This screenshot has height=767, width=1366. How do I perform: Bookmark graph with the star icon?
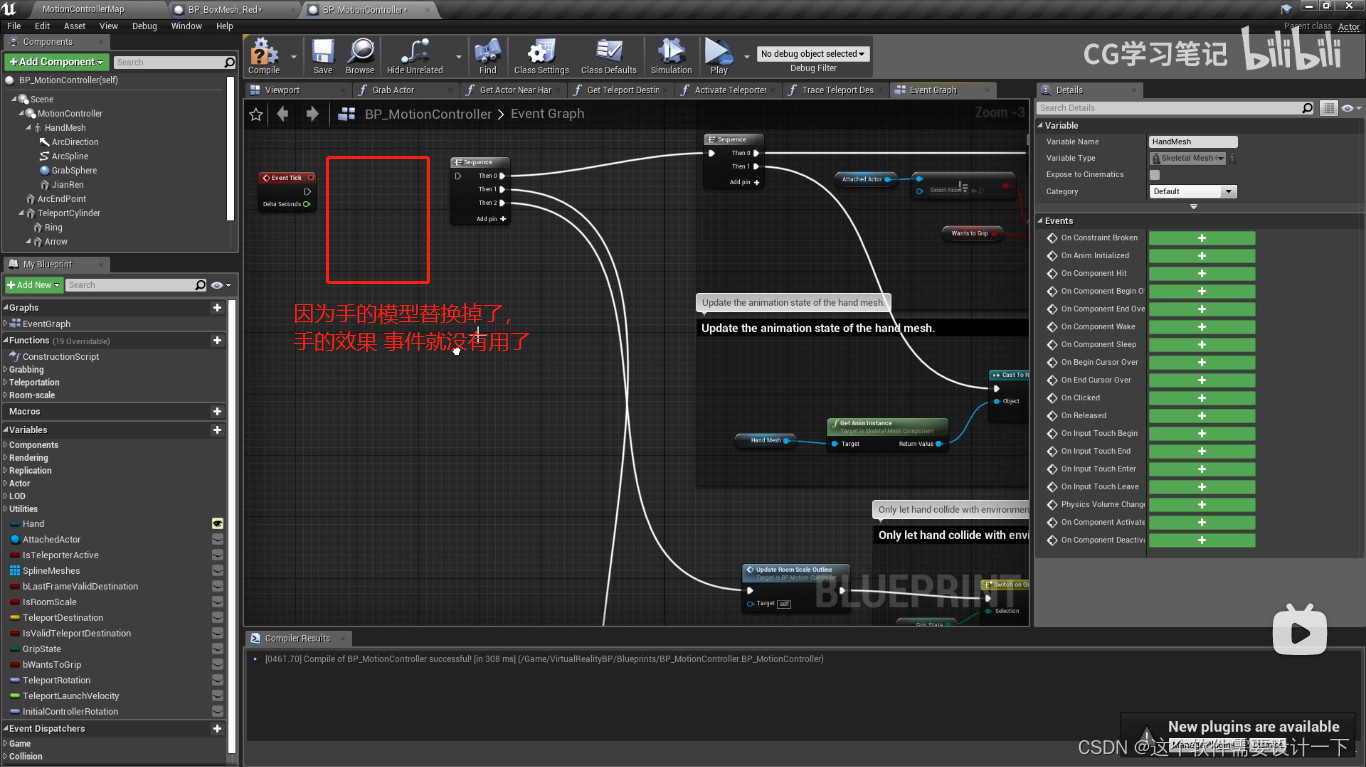pos(256,114)
